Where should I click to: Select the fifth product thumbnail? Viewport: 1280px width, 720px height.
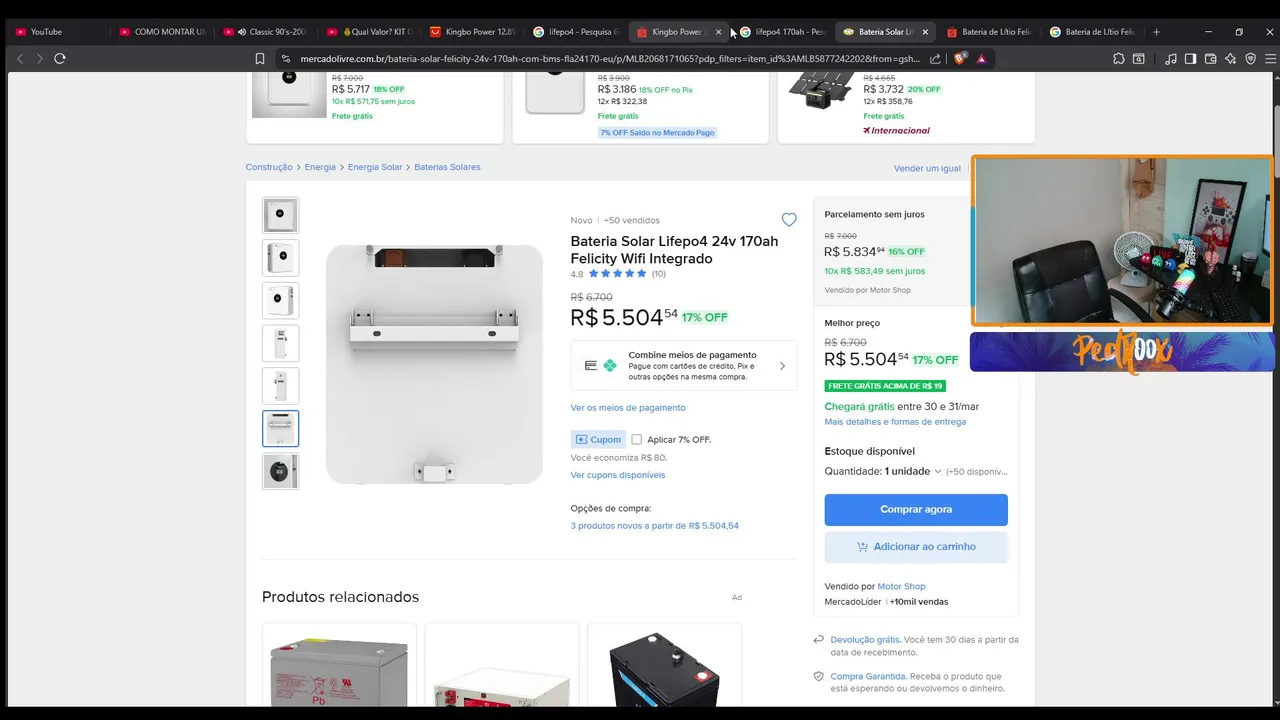coord(281,386)
